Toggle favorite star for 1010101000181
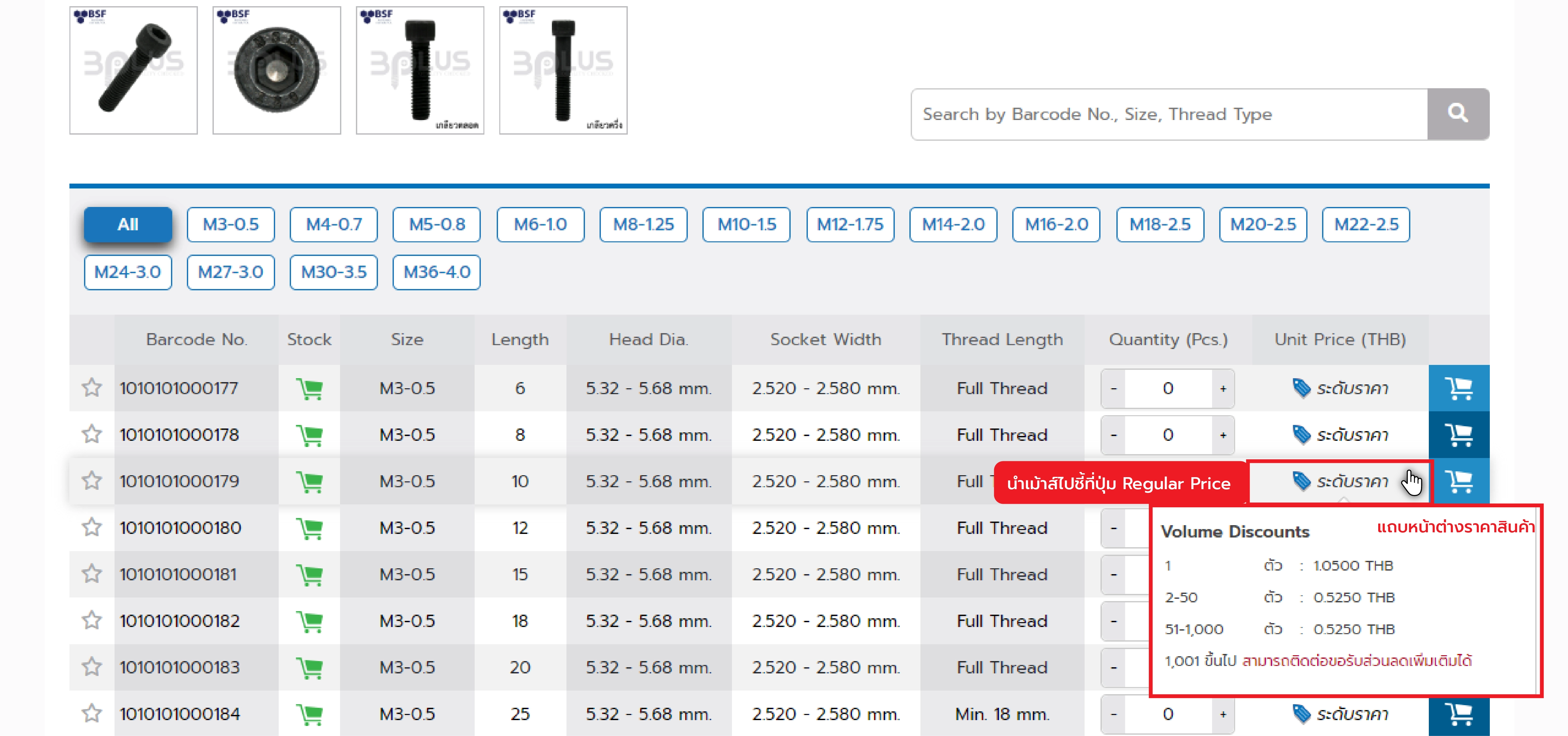The height and width of the screenshot is (736, 1568). click(x=92, y=573)
